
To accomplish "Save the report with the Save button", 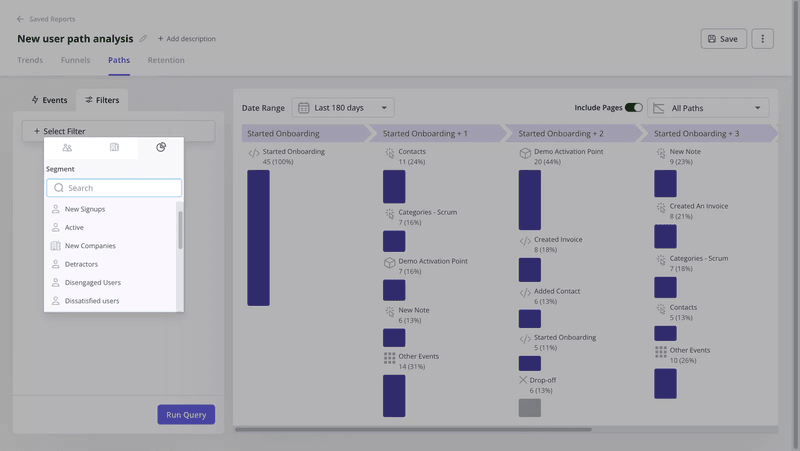I will (x=723, y=39).
